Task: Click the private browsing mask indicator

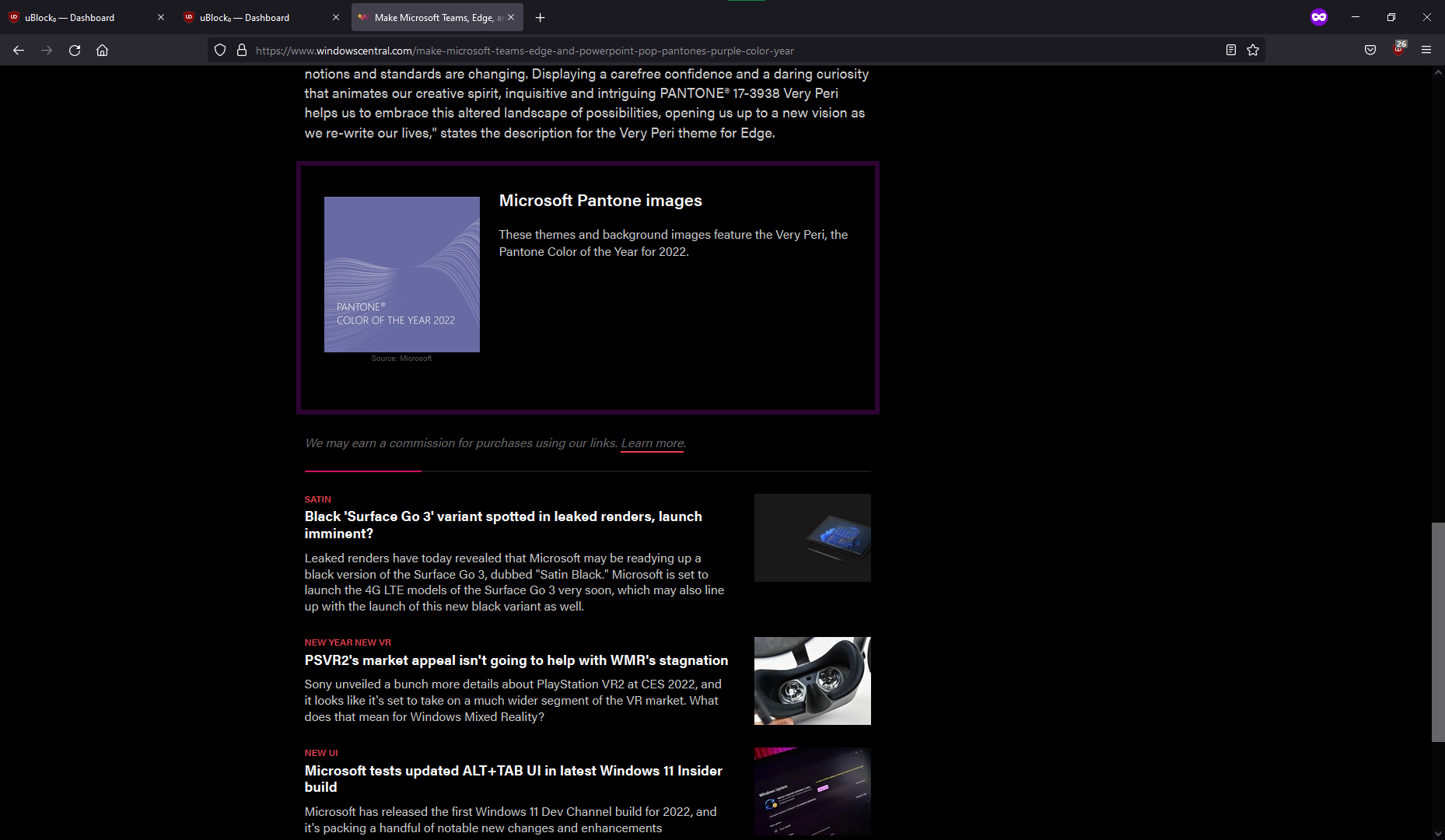Action: 1319,17
